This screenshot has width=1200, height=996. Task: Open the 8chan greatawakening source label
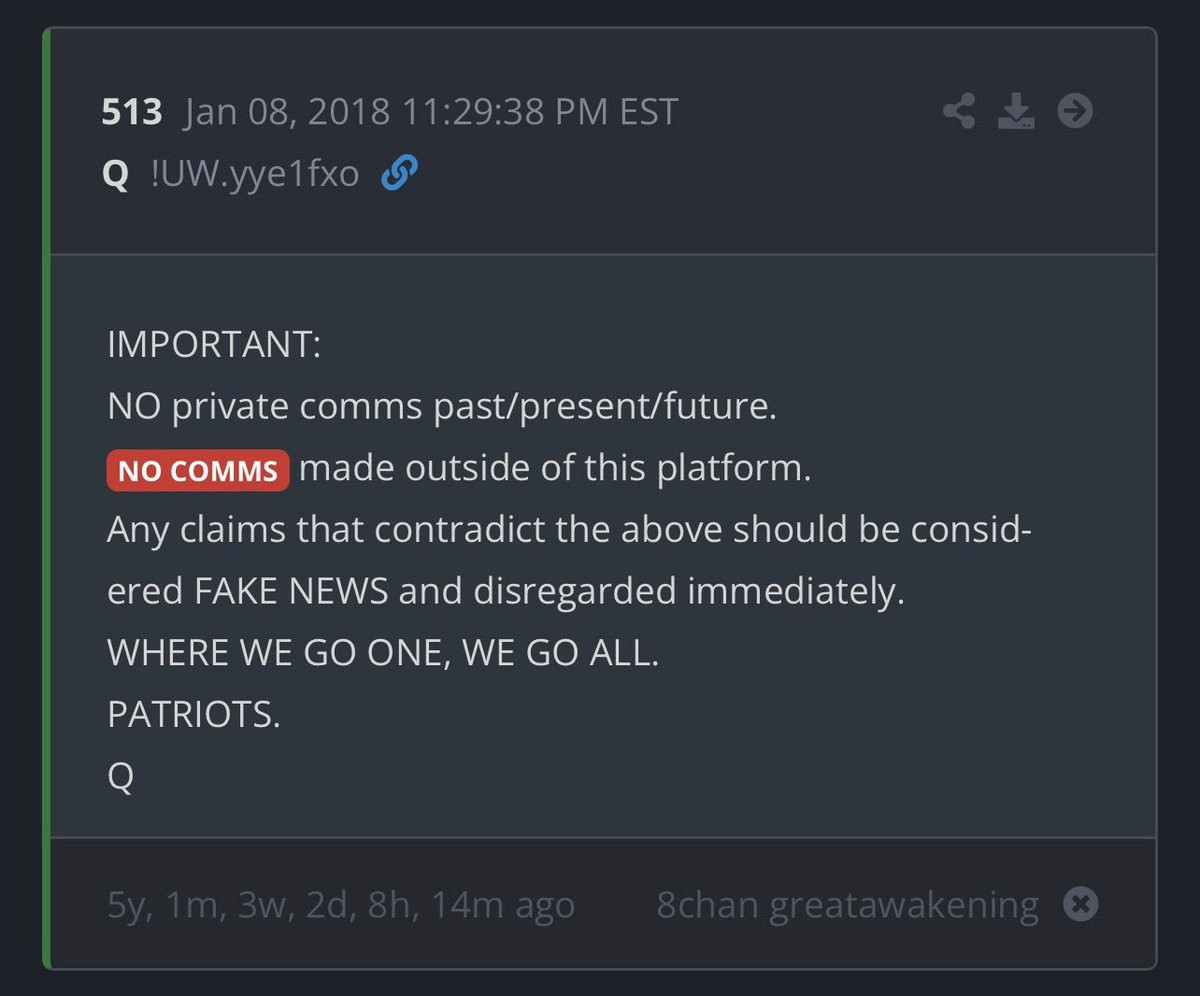pos(847,906)
